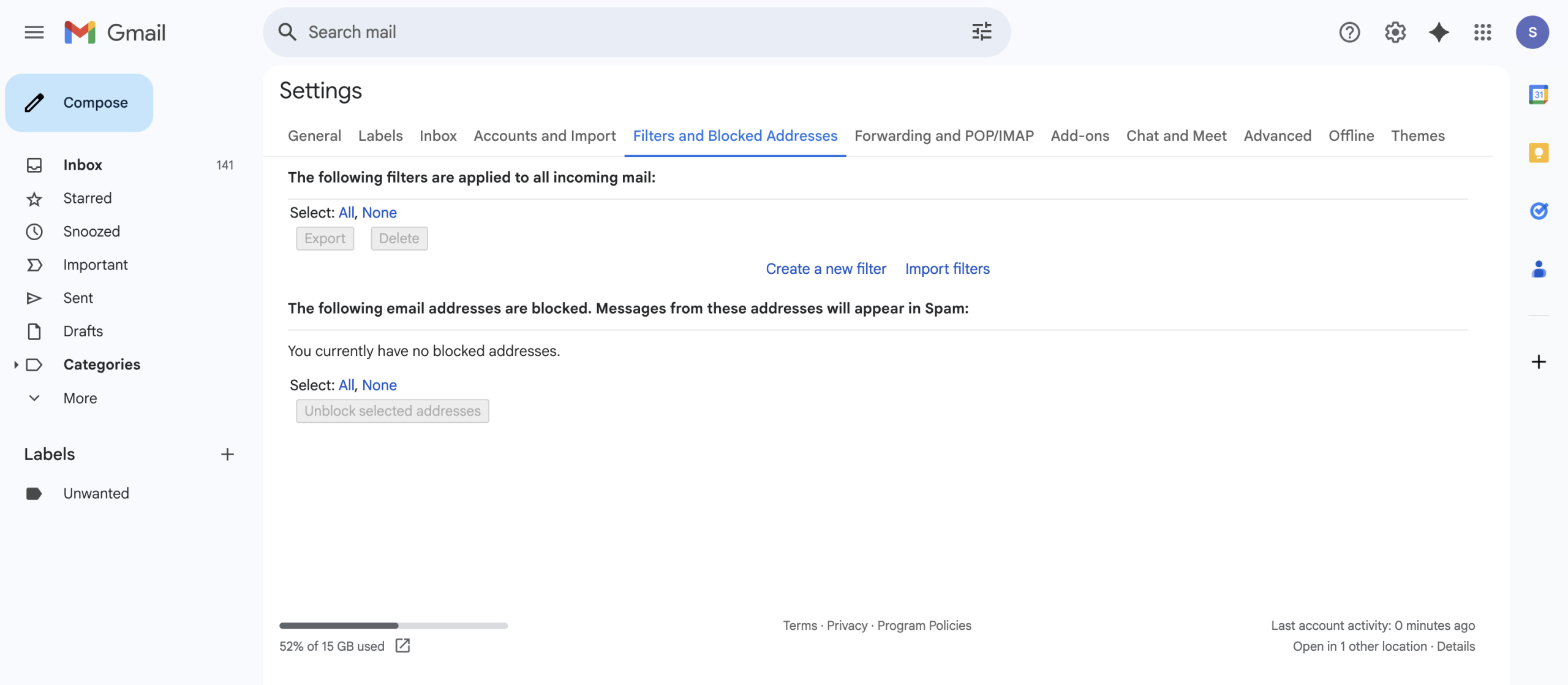Open Google Tasks side panel icon
This screenshot has height=685, width=1568.
coord(1539,211)
